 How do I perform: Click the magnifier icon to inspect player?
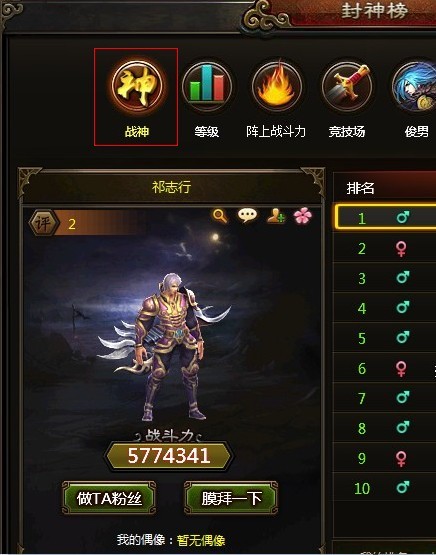(x=220, y=215)
